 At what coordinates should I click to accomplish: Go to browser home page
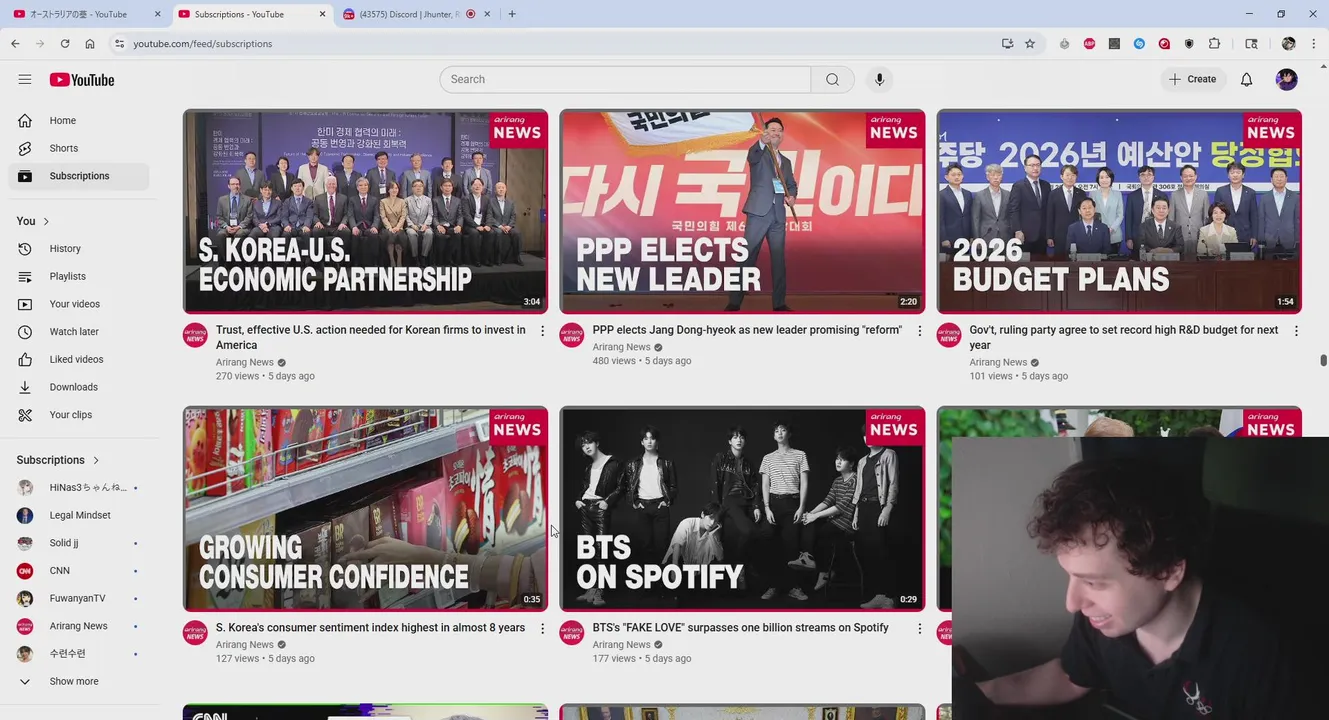coord(90,44)
